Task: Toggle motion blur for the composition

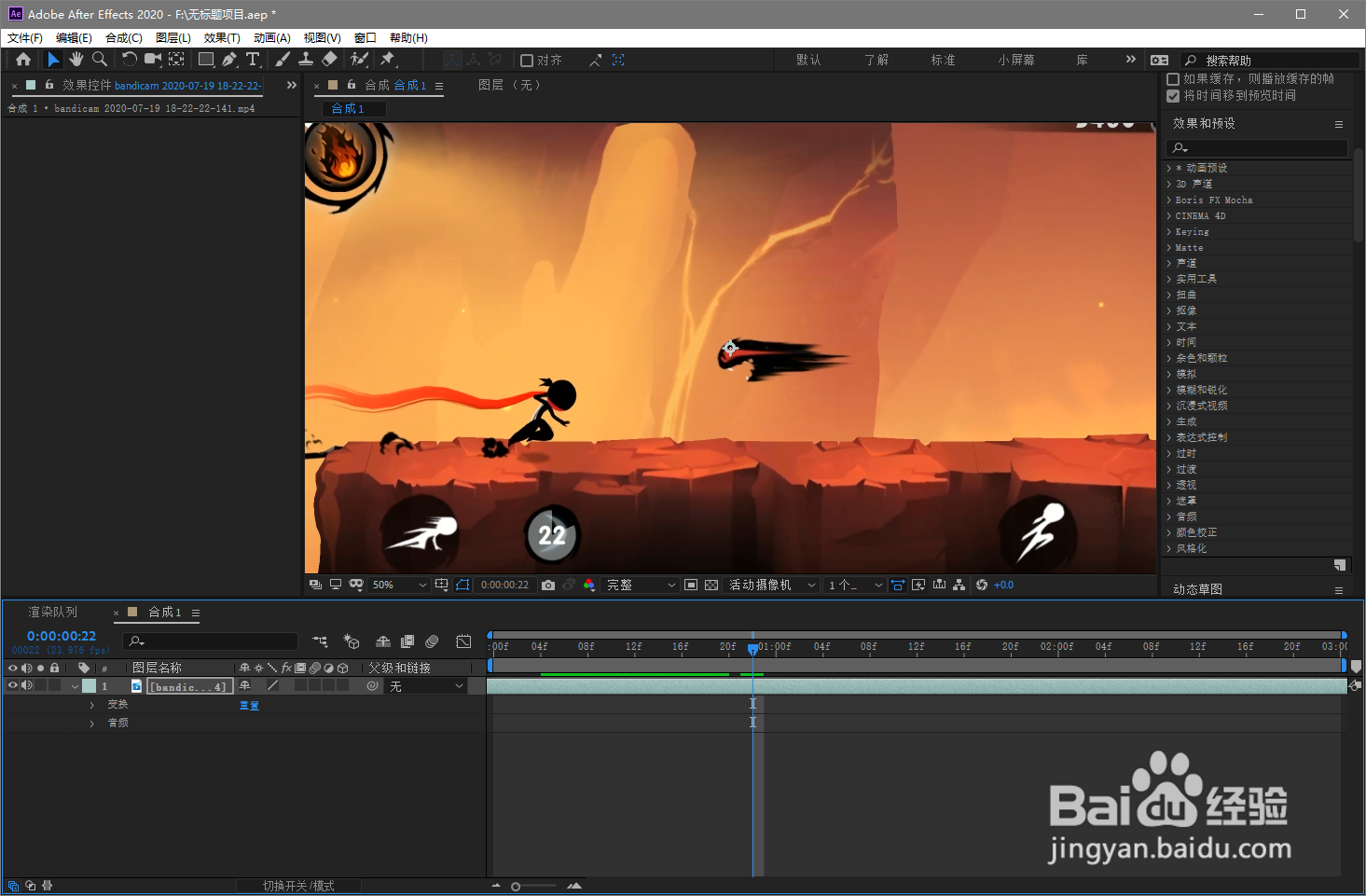Action: coord(432,641)
